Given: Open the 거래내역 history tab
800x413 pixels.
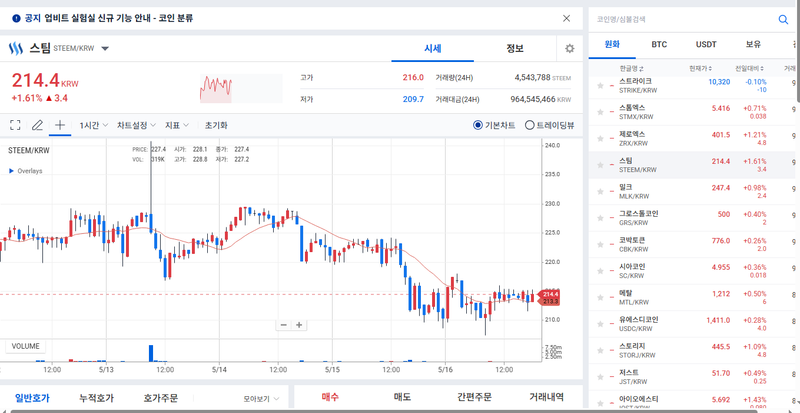Looking at the screenshot, I should coord(546,397).
